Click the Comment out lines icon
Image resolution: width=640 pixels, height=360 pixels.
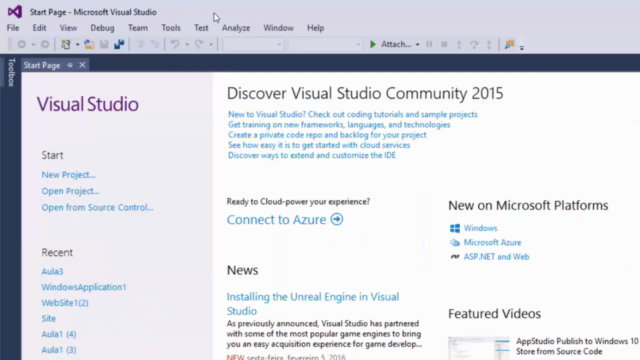[140, 44]
